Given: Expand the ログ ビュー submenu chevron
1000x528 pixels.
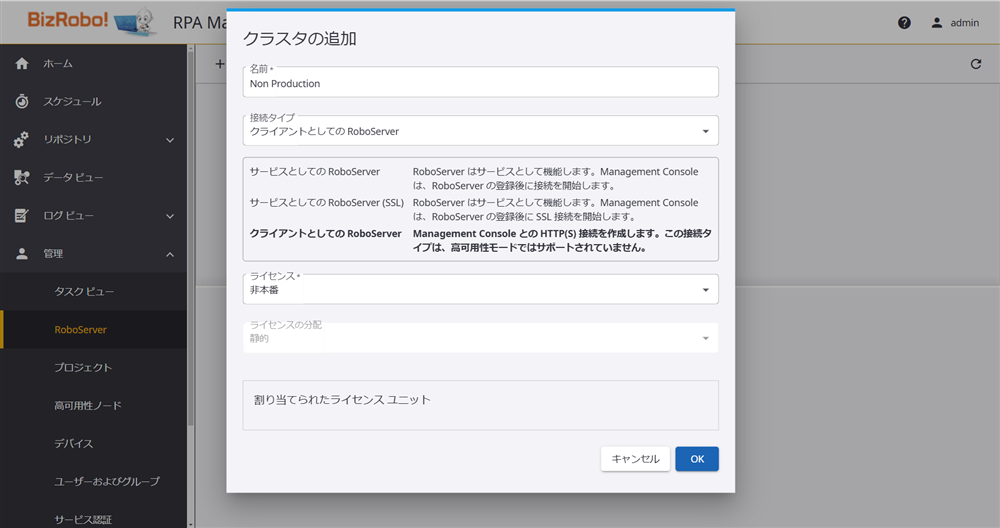Looking at the screenshot, I should pos(170,216).
